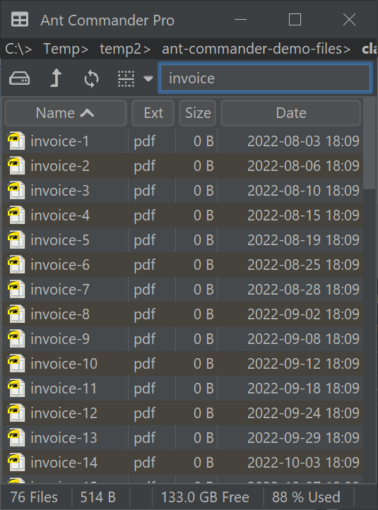The image size is (378, 510).
Task: Click the selection mode grid icon
Action: (126, 79)
